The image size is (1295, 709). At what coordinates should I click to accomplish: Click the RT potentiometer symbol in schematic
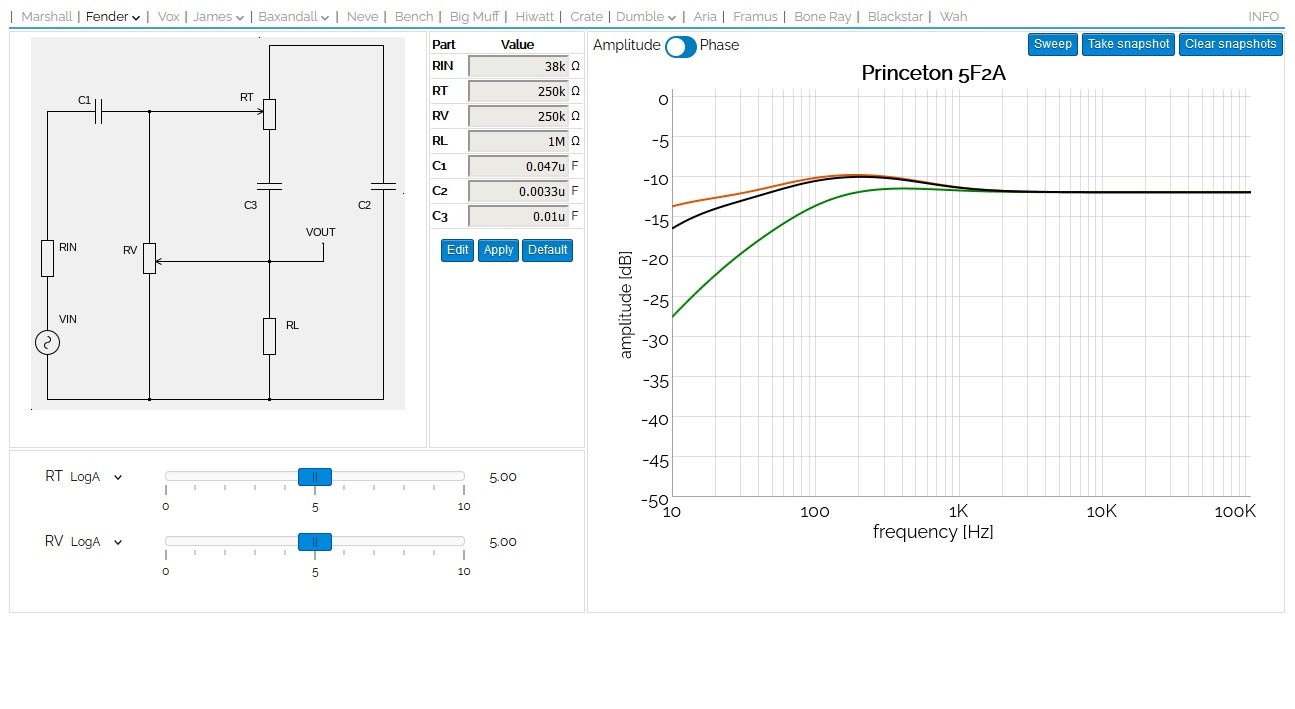pyautogui.click(x=269, y=114)
